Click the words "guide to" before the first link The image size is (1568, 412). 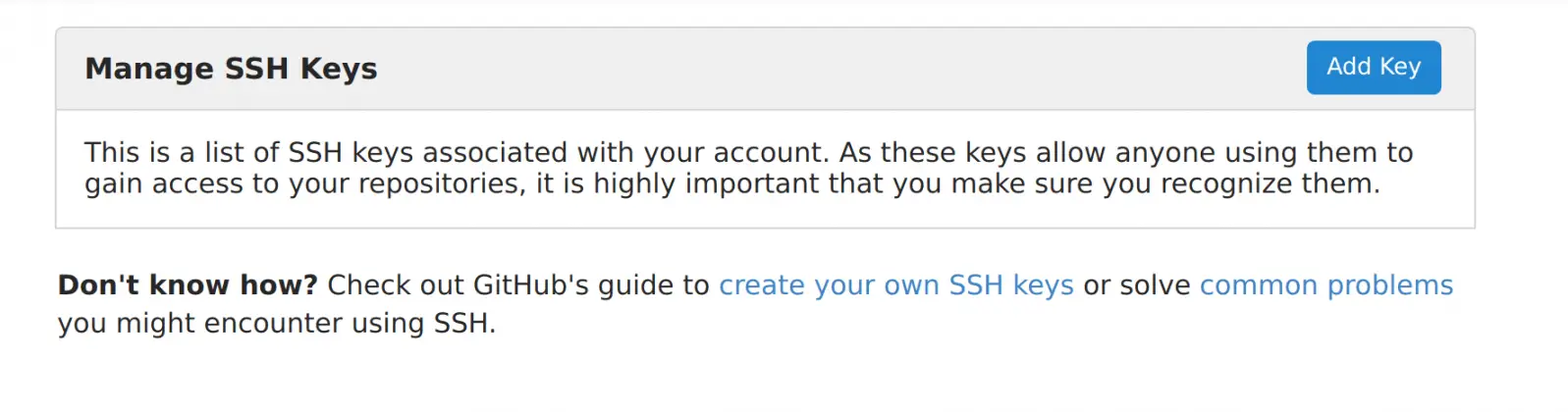tap(653, 285)
